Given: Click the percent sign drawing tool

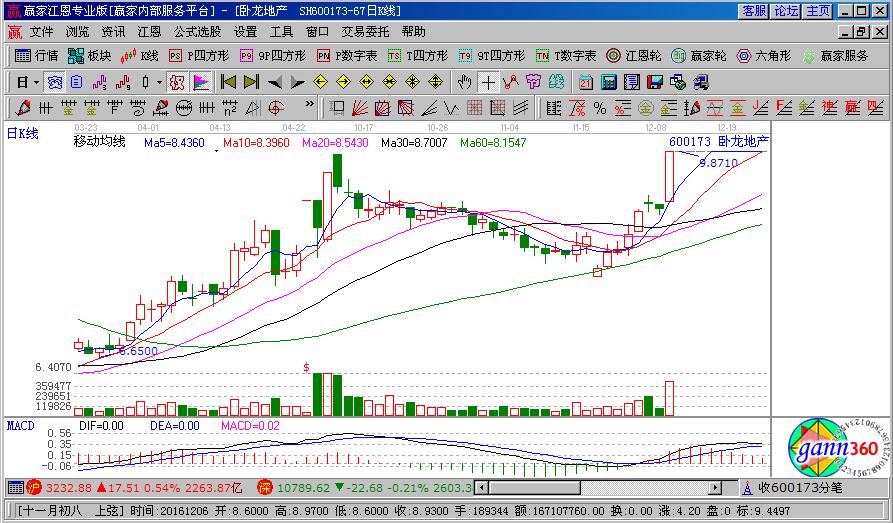Looking at the screenshot, I should [600, 108].
